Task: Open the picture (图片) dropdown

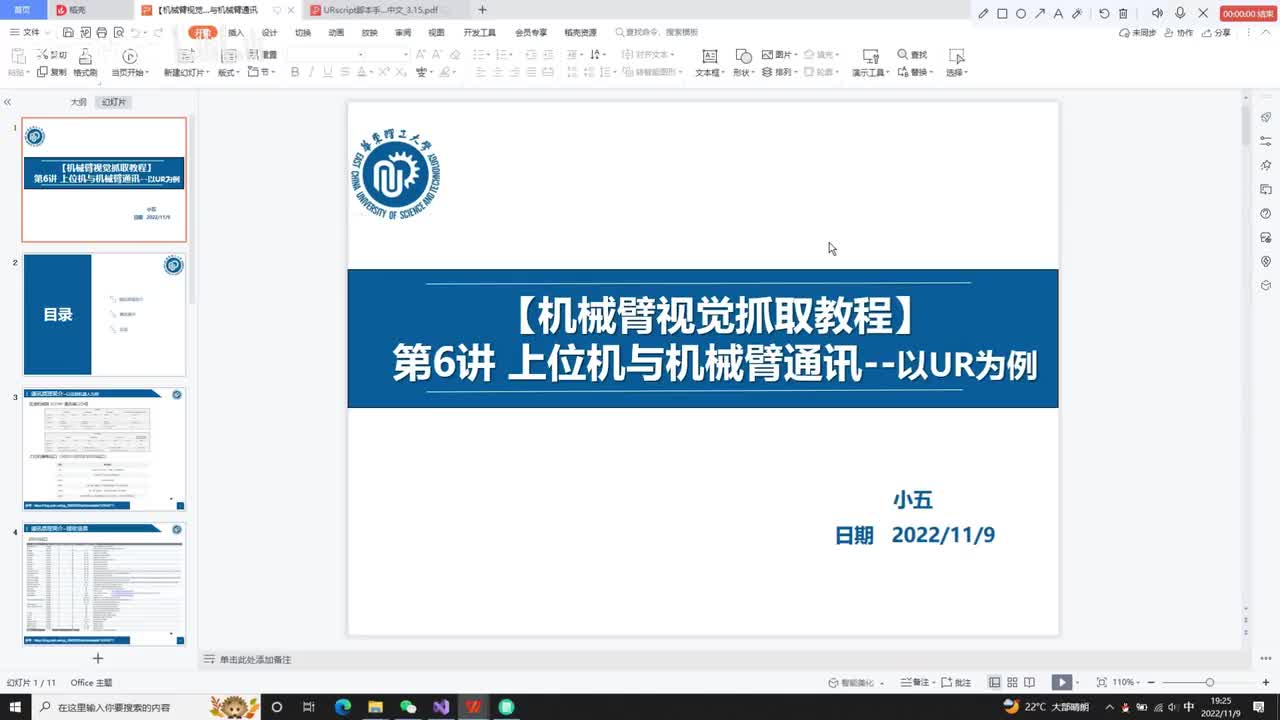Action: (779, 55)
